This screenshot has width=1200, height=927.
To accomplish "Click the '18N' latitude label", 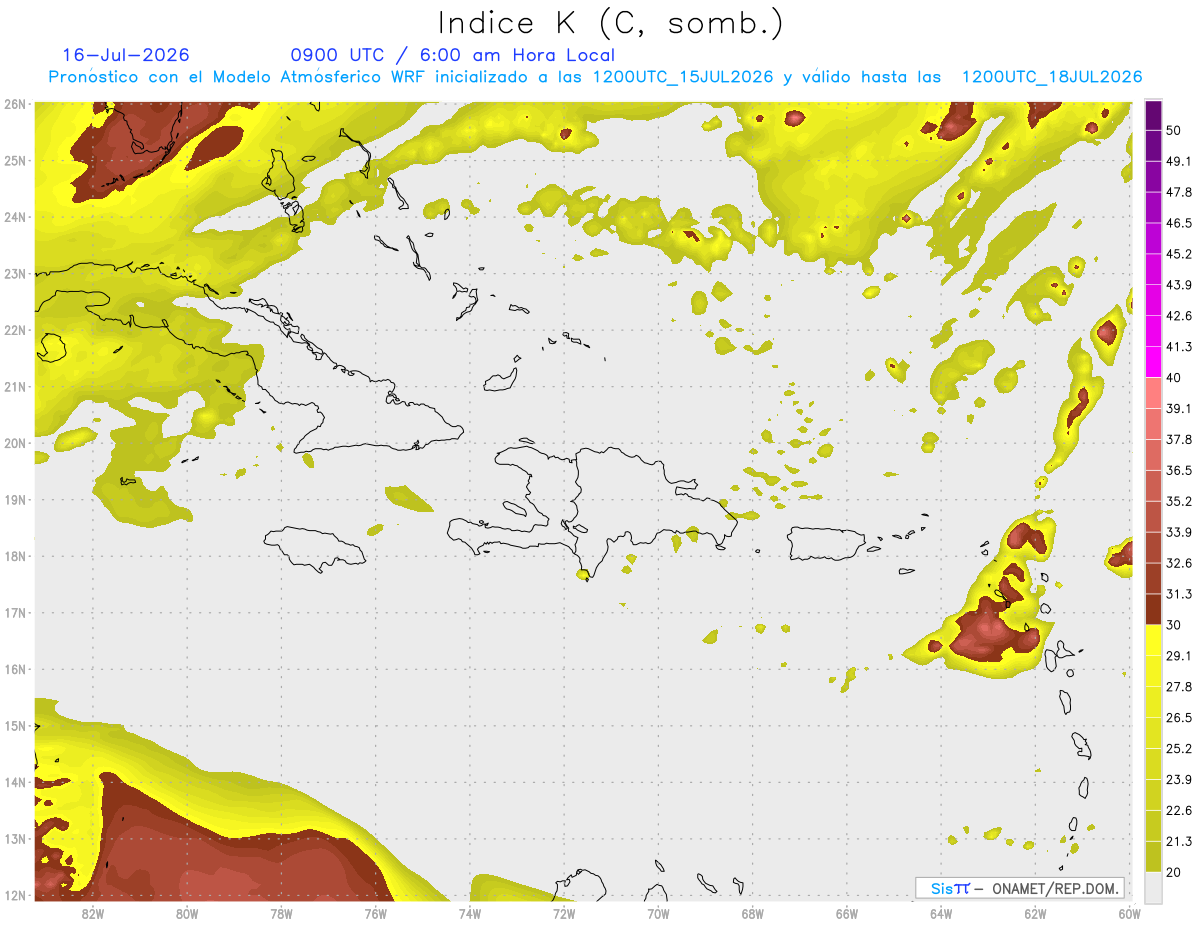I will point(14,556).
